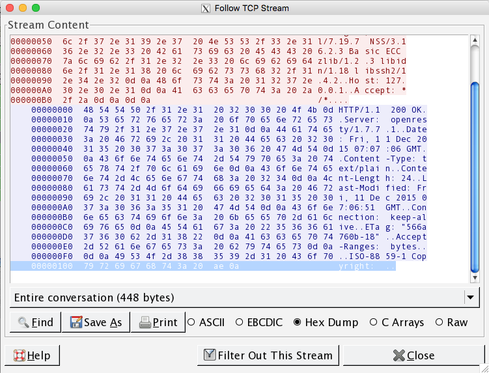Click the '760b-18" ..Accept' ASCII text

[382, 237]
